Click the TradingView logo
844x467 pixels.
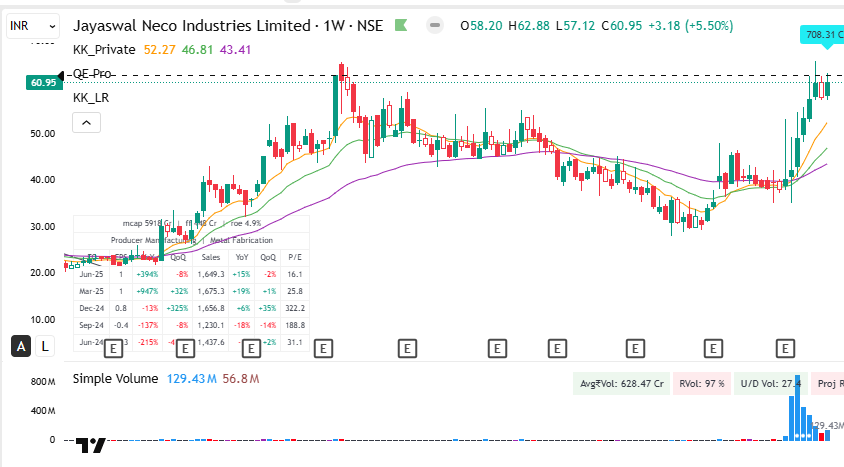90,445
